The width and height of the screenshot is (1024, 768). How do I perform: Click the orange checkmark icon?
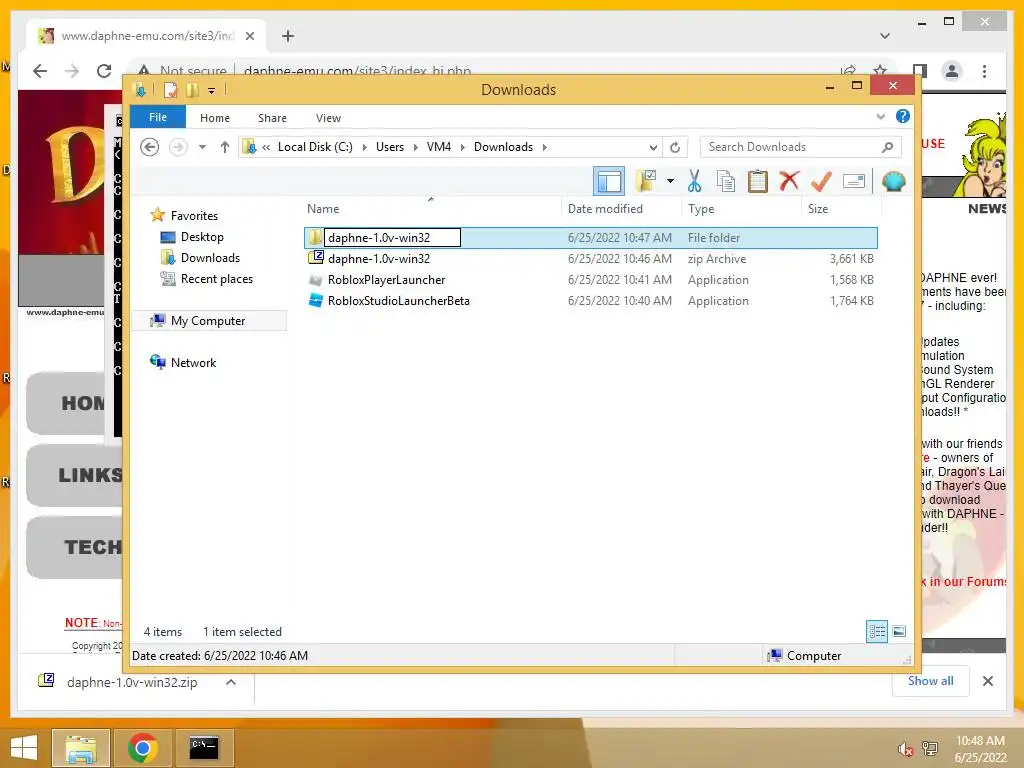[821, 181]
